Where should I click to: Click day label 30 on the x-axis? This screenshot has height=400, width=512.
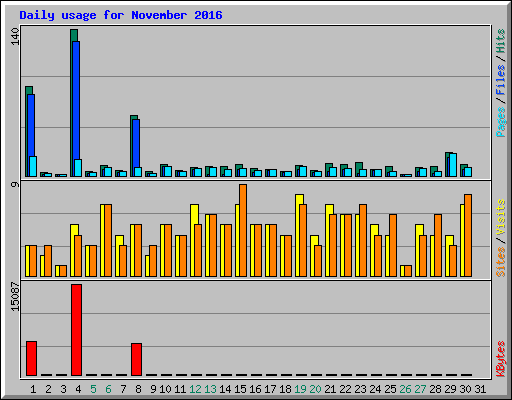coord(465,389)
